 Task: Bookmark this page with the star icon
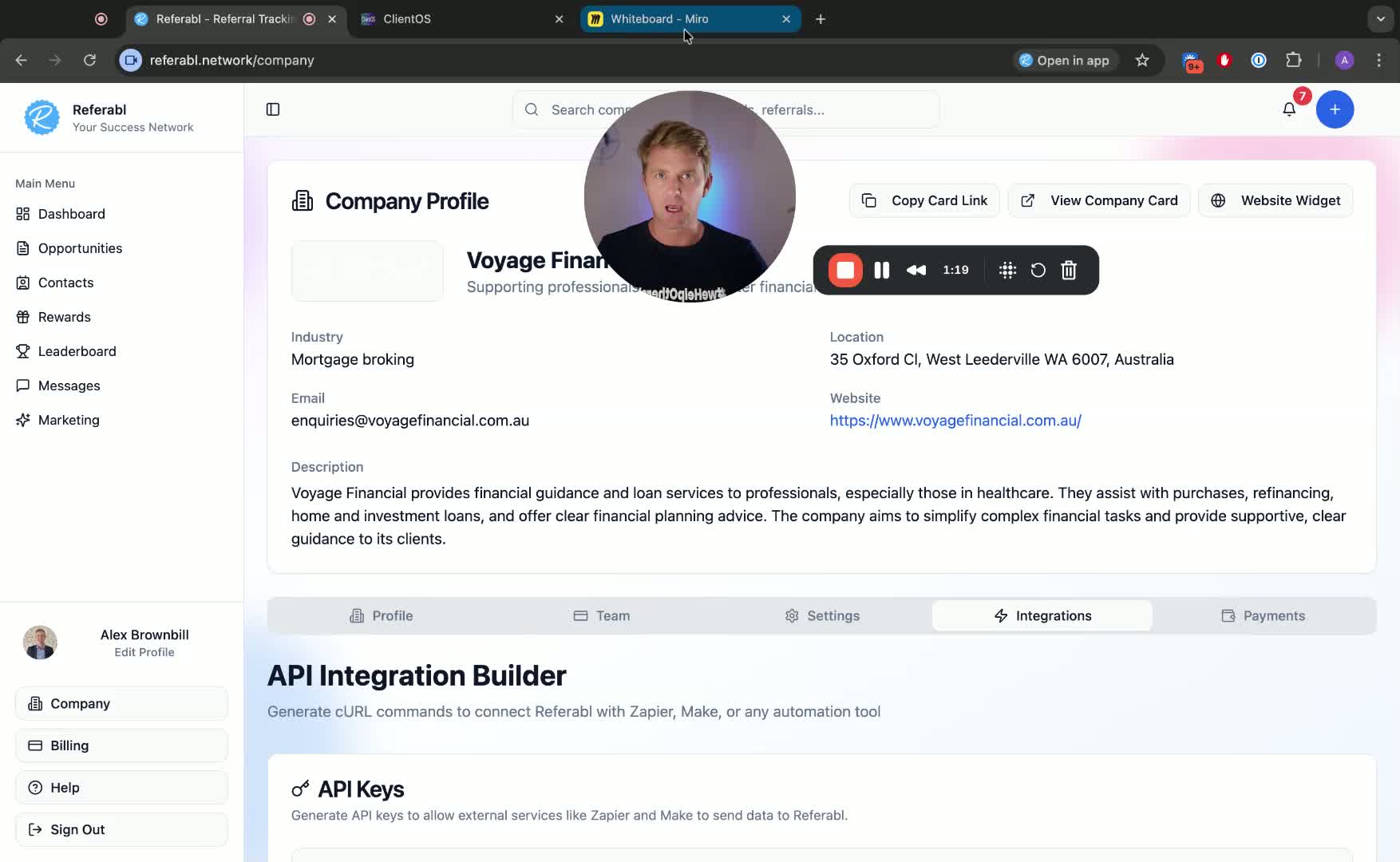[x=1142, y=60]
